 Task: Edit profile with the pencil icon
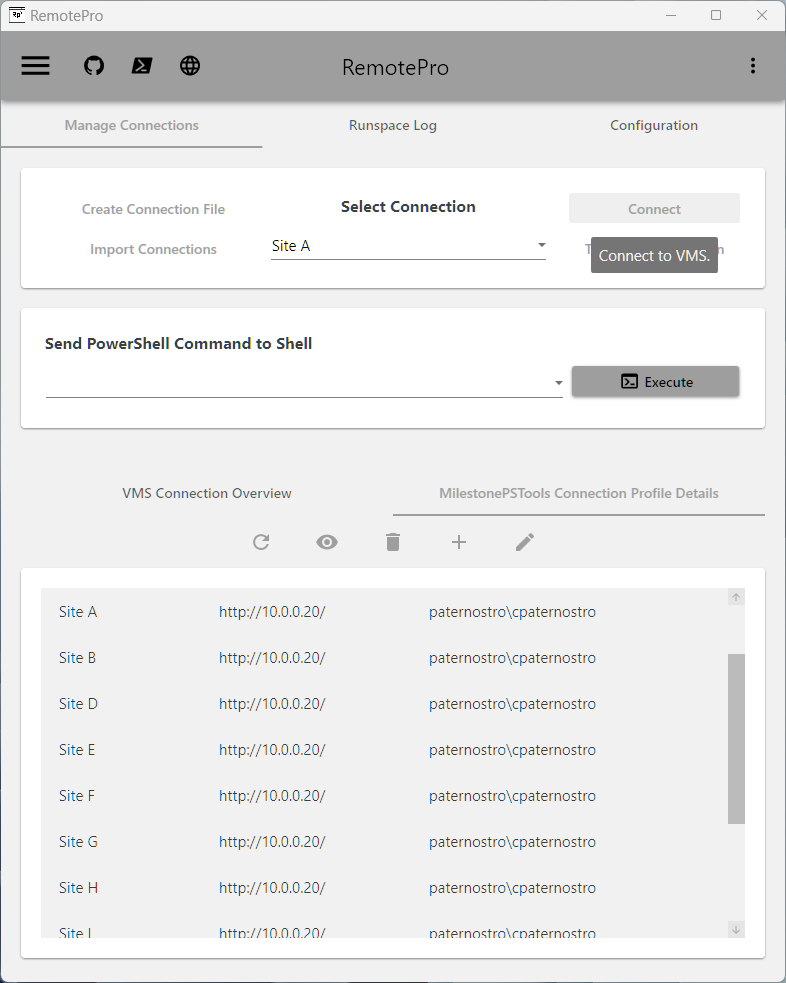525,542
